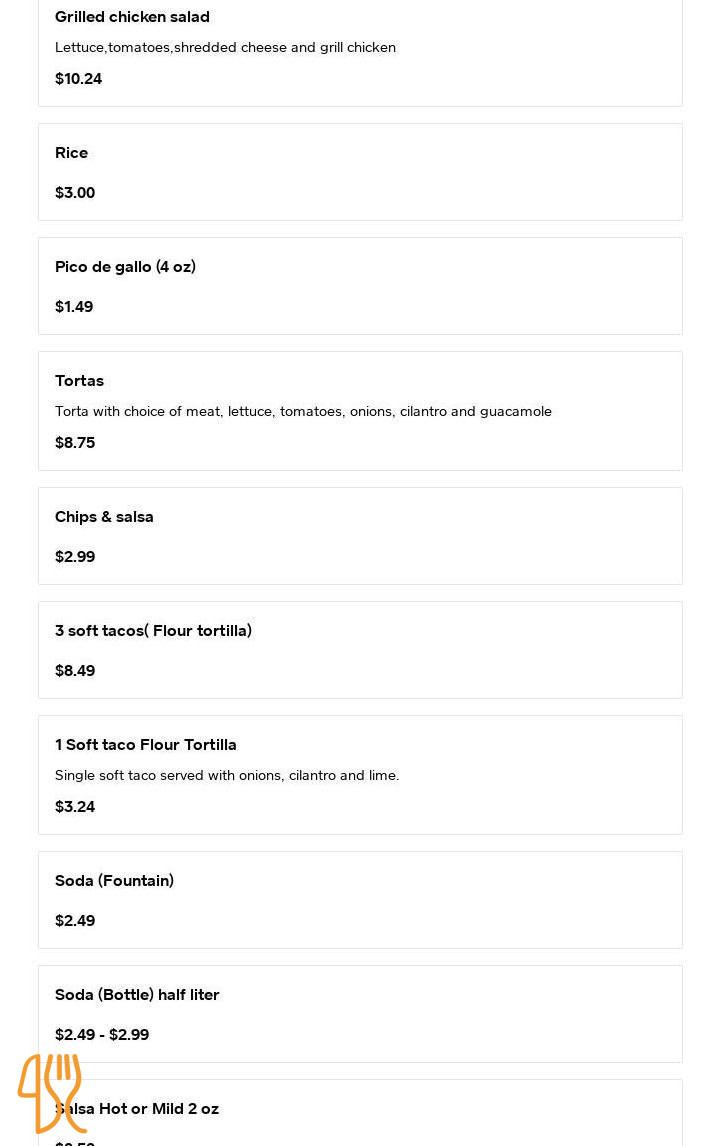Click the orange fork and knife icon
This screenshot has height=1146, width=720.
tap(51, 1093)
